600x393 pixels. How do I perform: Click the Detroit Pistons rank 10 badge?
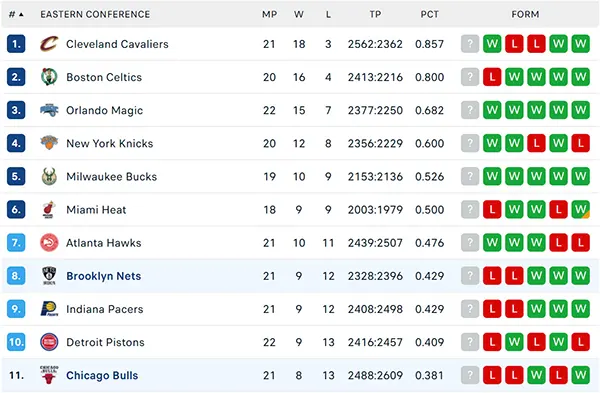(16, 342)
